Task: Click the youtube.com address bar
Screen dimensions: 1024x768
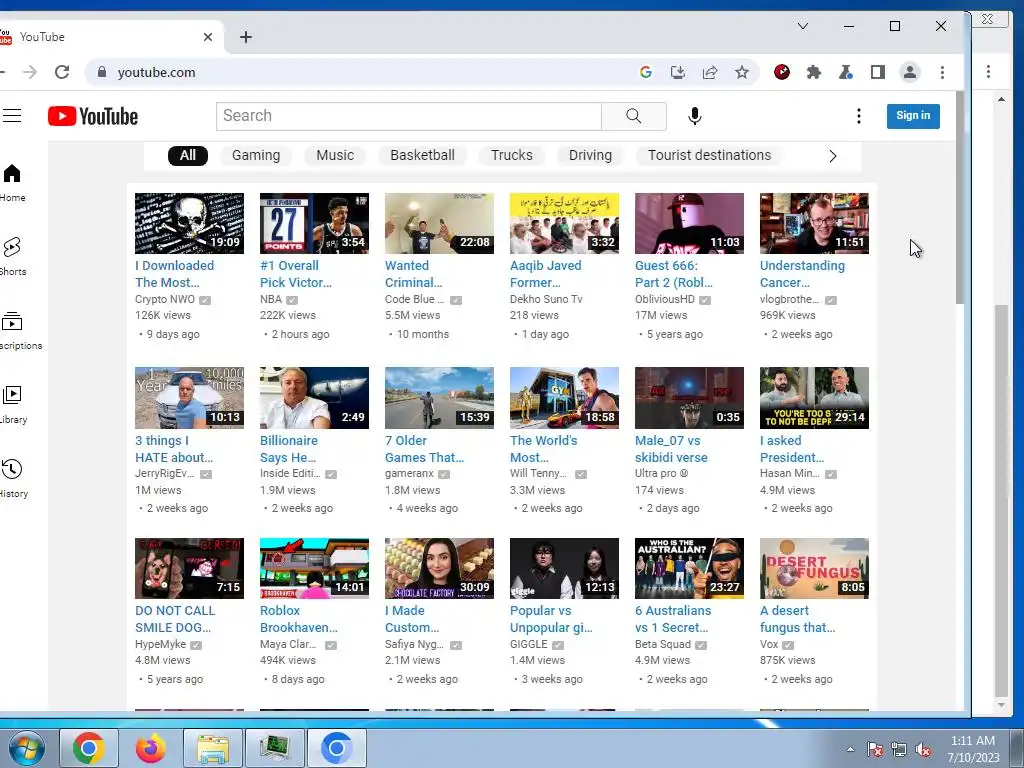Action: [x=366, y=72]
